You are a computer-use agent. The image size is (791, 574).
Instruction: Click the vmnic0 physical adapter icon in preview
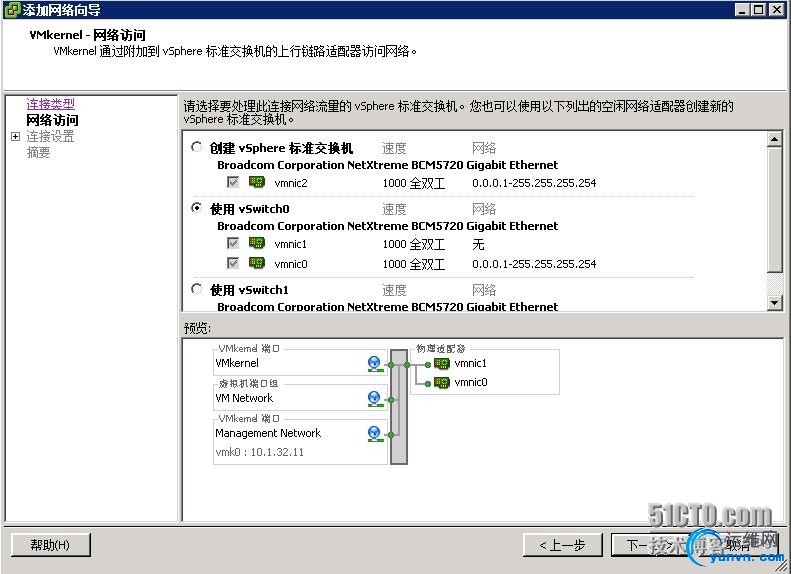tap(441, 383)
